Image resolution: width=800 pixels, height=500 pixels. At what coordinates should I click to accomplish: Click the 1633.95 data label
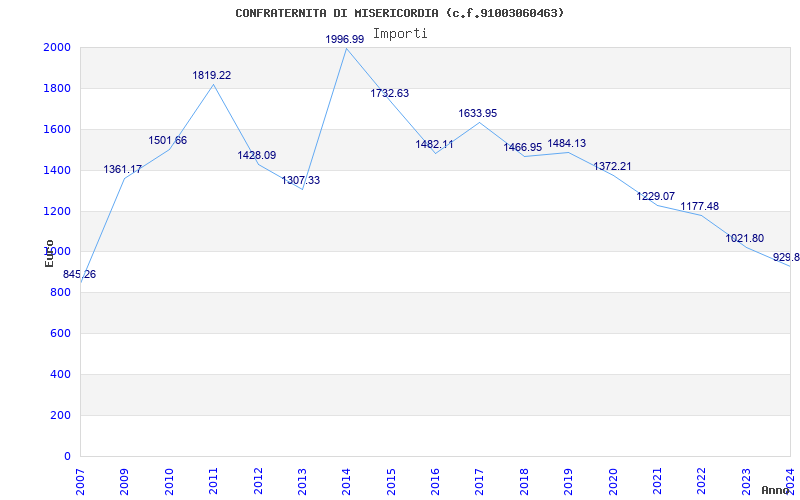click(x=478, y=114)
